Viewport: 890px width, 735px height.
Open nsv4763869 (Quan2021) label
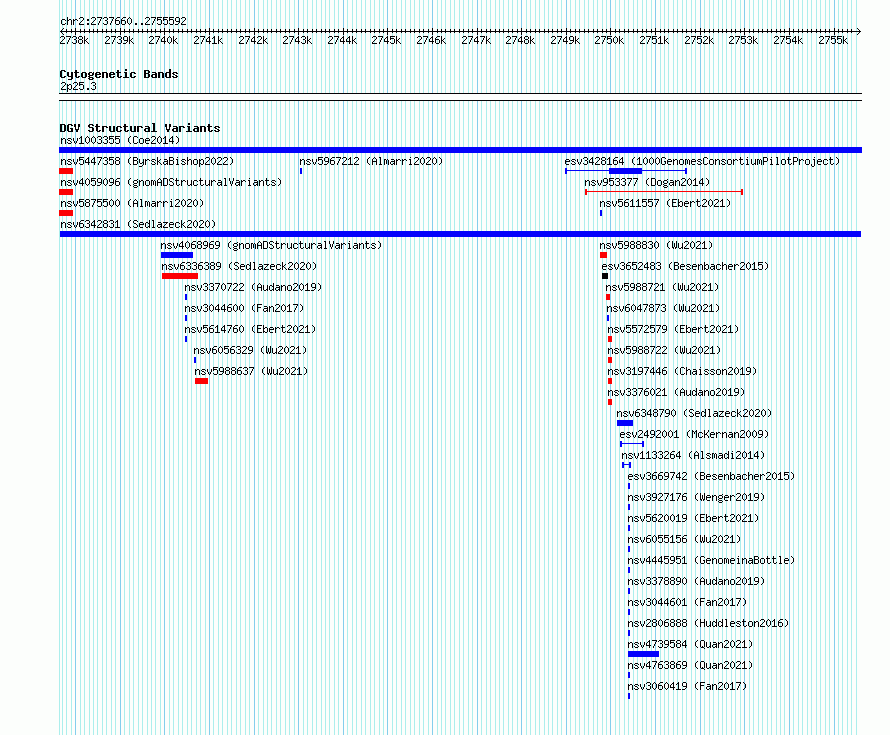(x=690, y=665)
